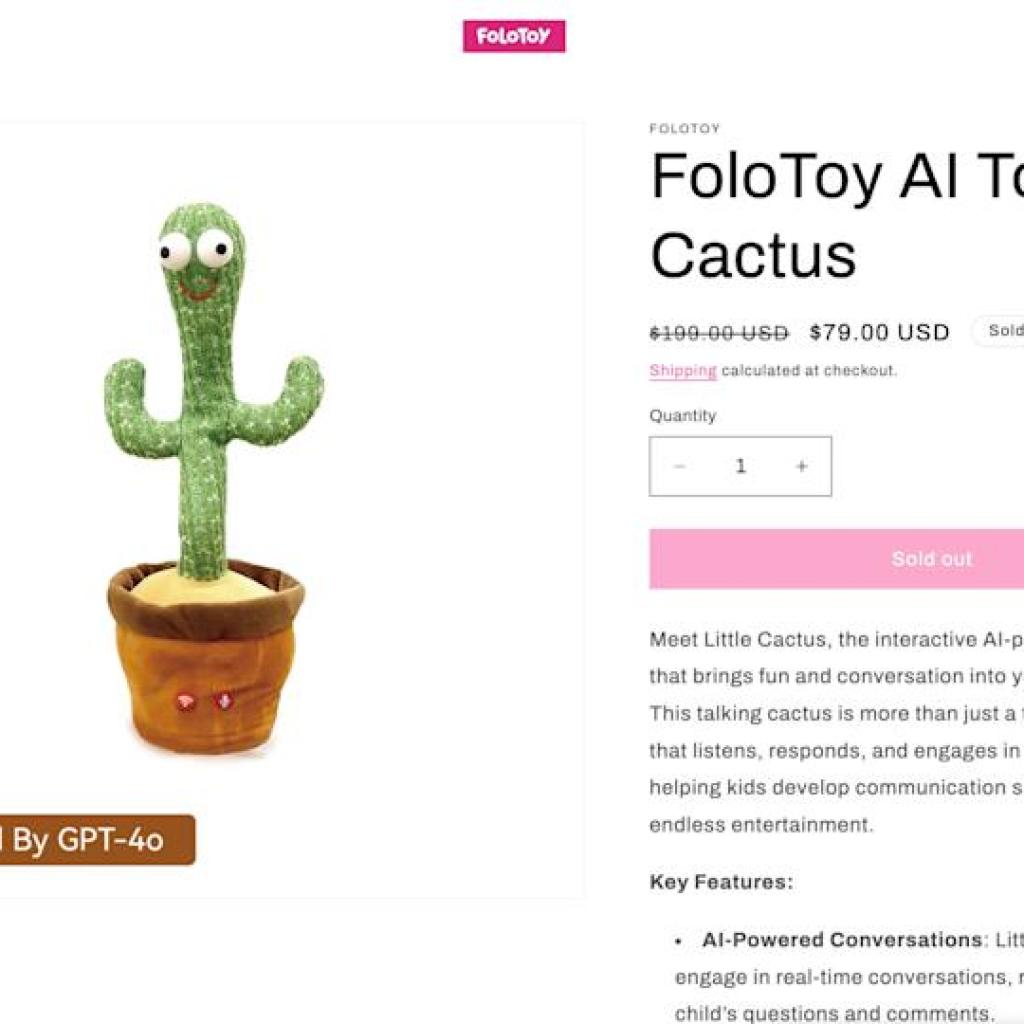
Task: Click the 'Quantity' label text
Action: [681, 414]
